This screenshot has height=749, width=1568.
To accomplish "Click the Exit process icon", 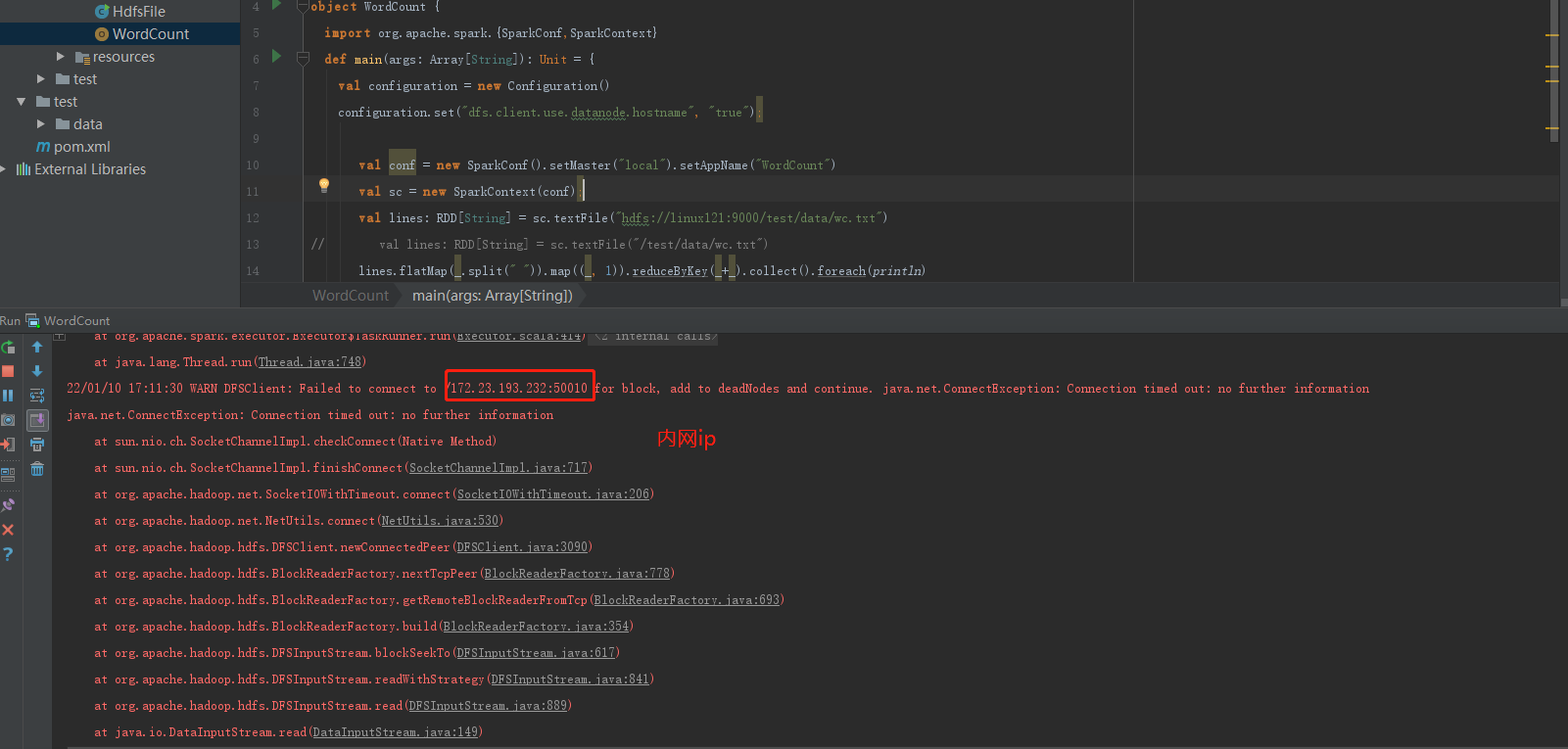I will pos(8,445).
